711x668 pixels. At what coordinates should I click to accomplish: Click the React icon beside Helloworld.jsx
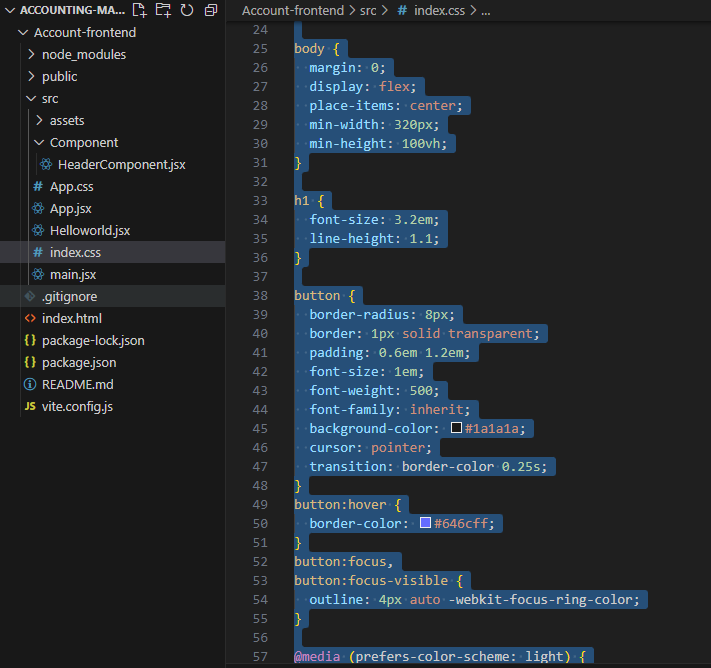tap(38, 230)
